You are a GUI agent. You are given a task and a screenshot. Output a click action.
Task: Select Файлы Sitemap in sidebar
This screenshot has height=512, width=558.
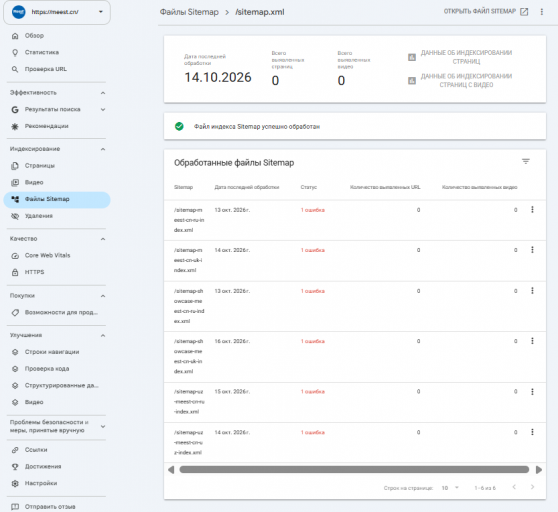tap(57, 199)
